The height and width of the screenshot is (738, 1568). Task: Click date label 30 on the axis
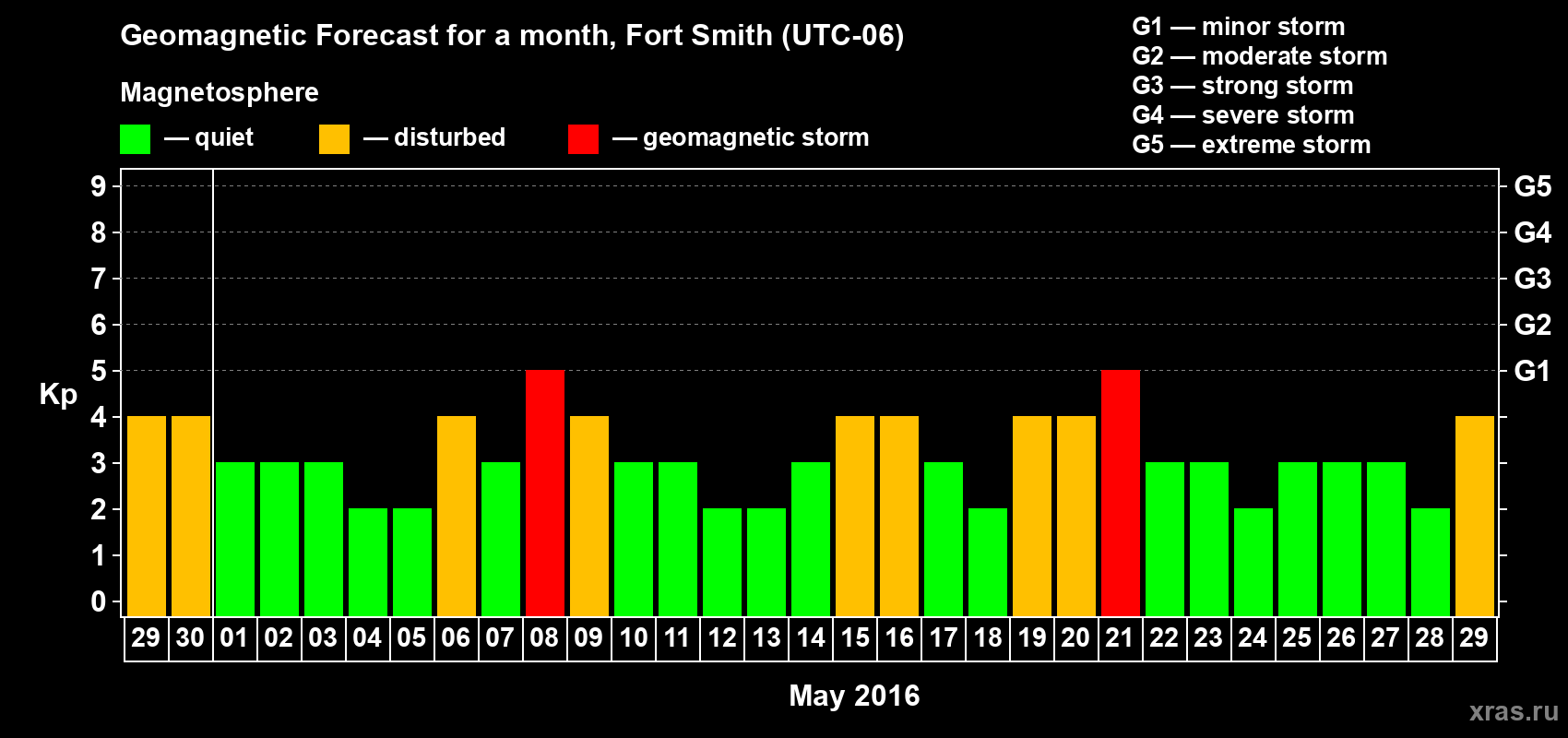[x=190, y=638]
